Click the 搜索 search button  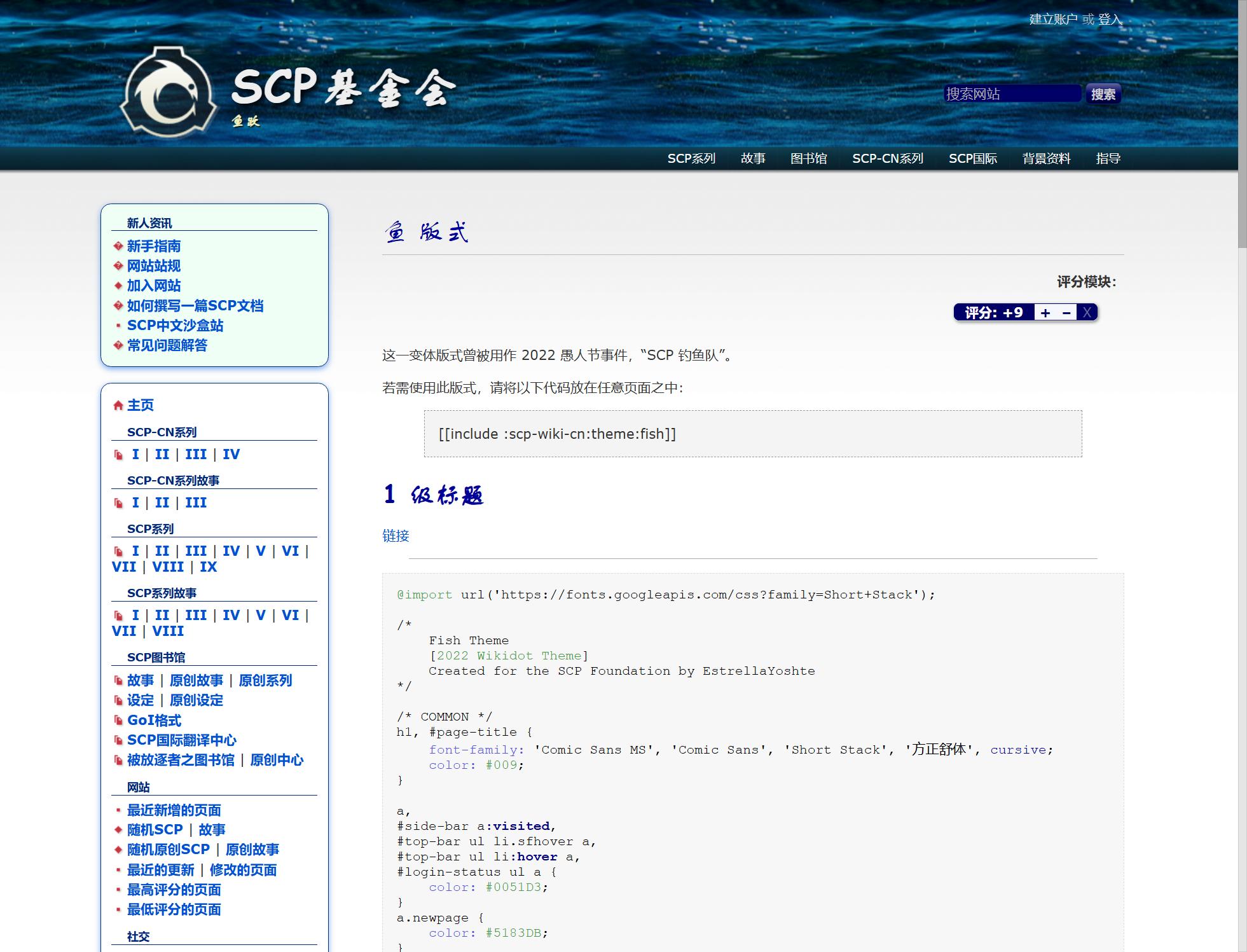pos(1103,94)
